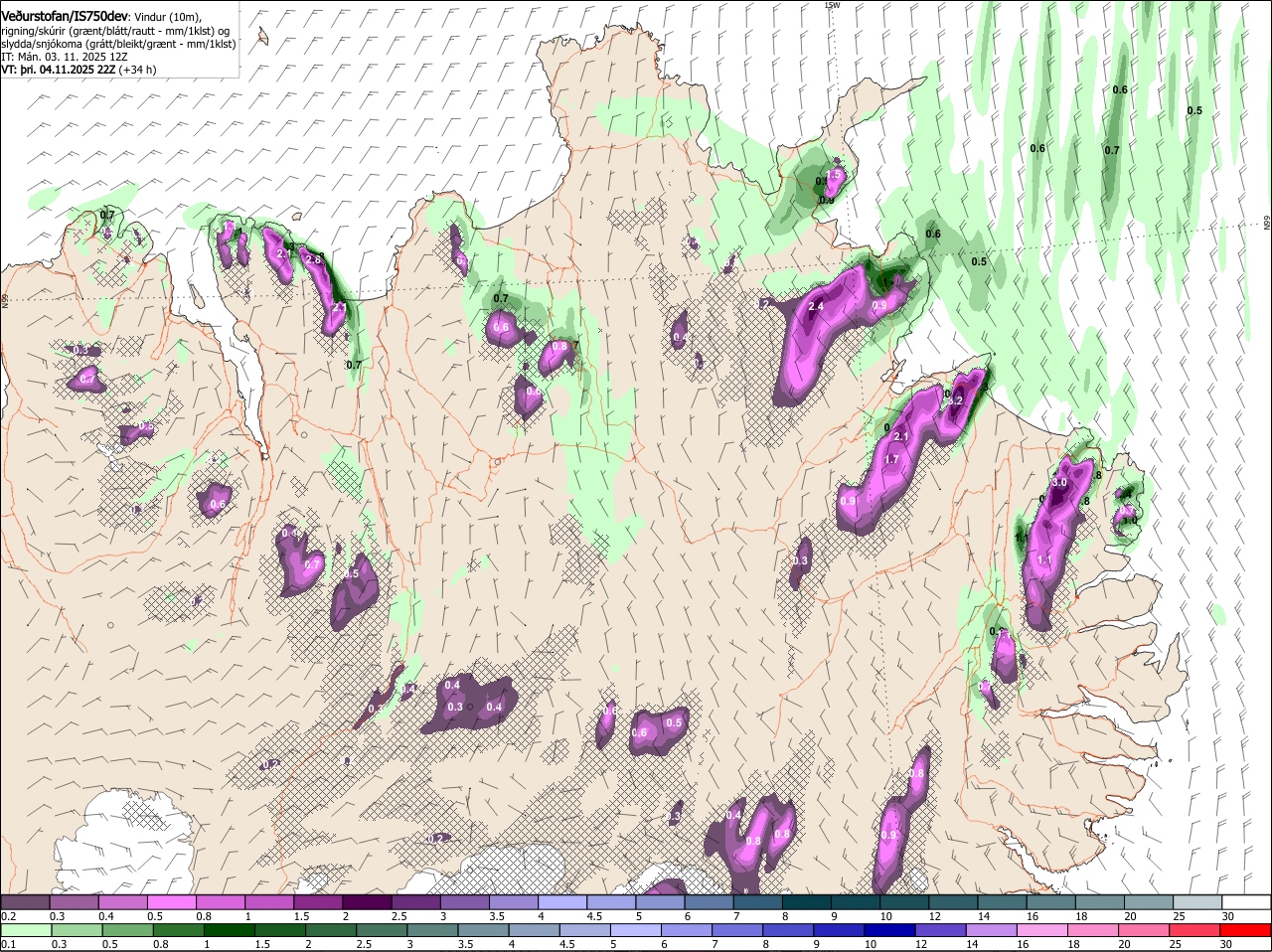
Task: Click the 25 light grey snow legend swatch
Action: click(x=1198, y=901)
